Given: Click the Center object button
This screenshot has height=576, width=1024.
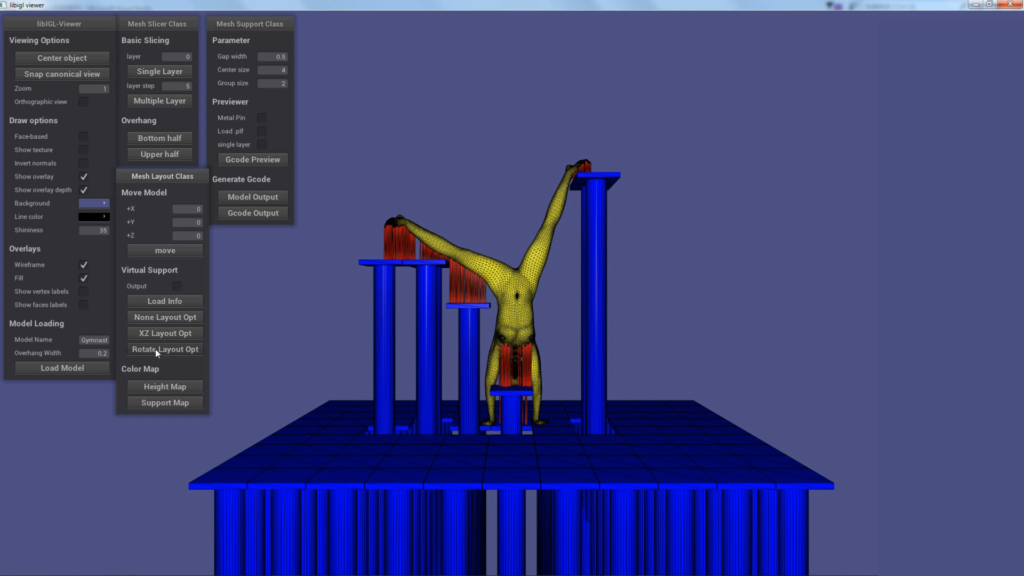Looking at the screenshot, I should pos(62,58).
